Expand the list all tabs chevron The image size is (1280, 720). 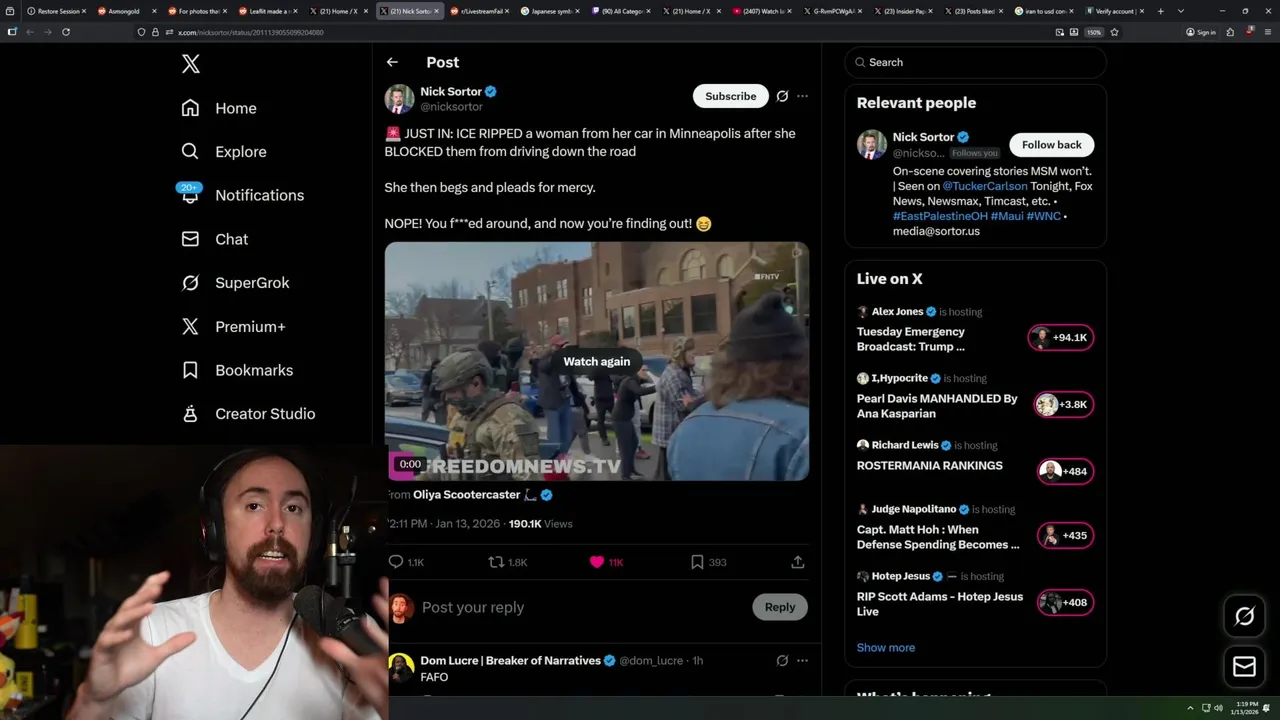point(1180,11)
